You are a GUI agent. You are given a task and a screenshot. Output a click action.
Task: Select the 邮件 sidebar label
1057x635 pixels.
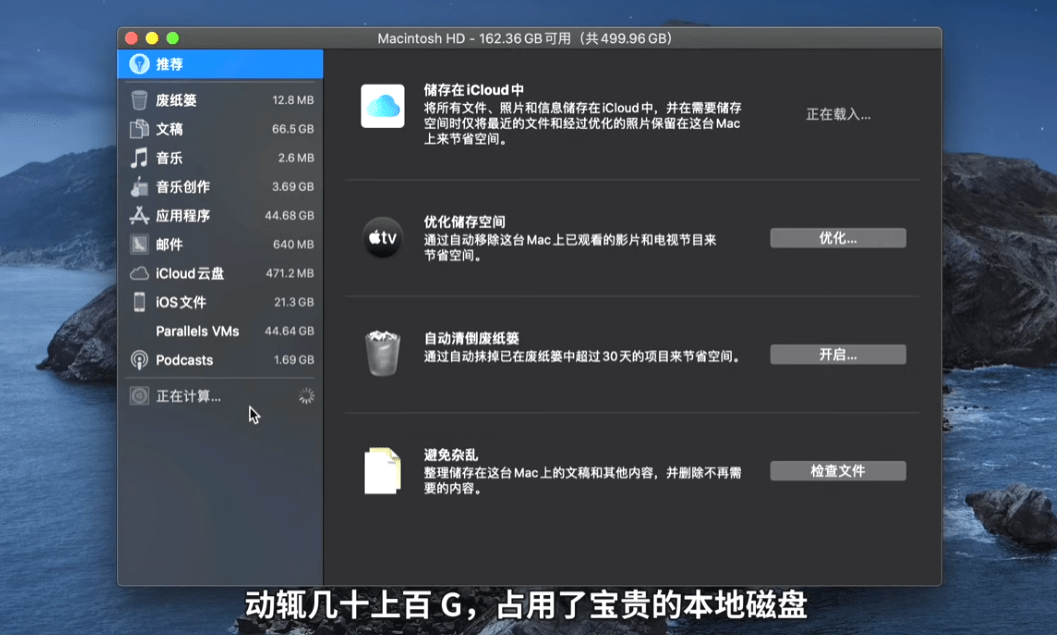coord(169,245)
